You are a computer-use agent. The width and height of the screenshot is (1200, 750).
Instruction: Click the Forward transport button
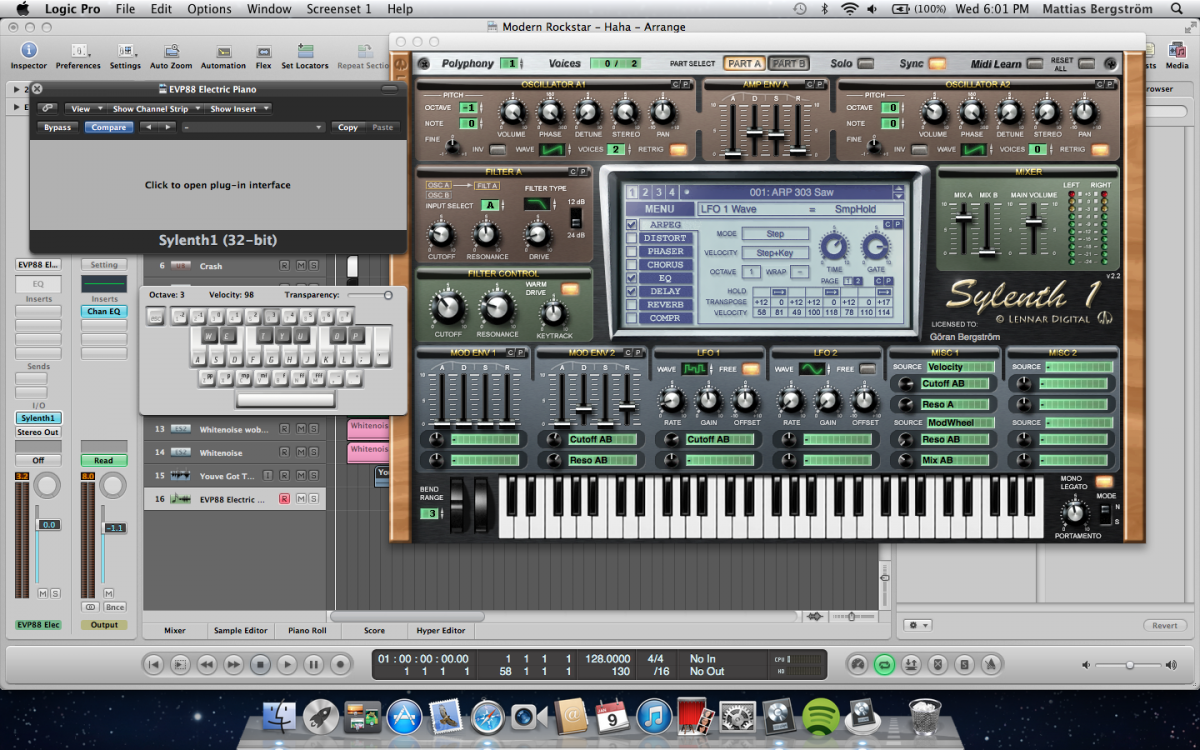tap(233, 663)
